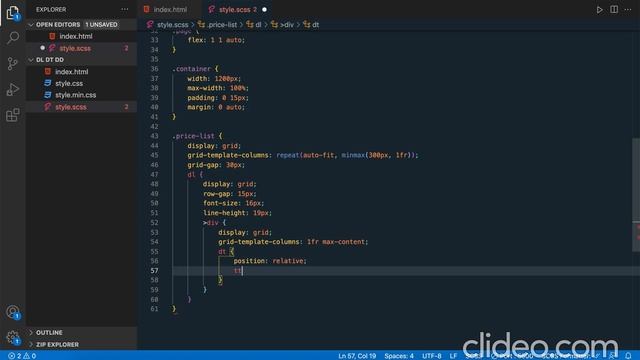640x360 pixels.
Task: Show errors and warnings in status bar
Action: tap(22, 356)
